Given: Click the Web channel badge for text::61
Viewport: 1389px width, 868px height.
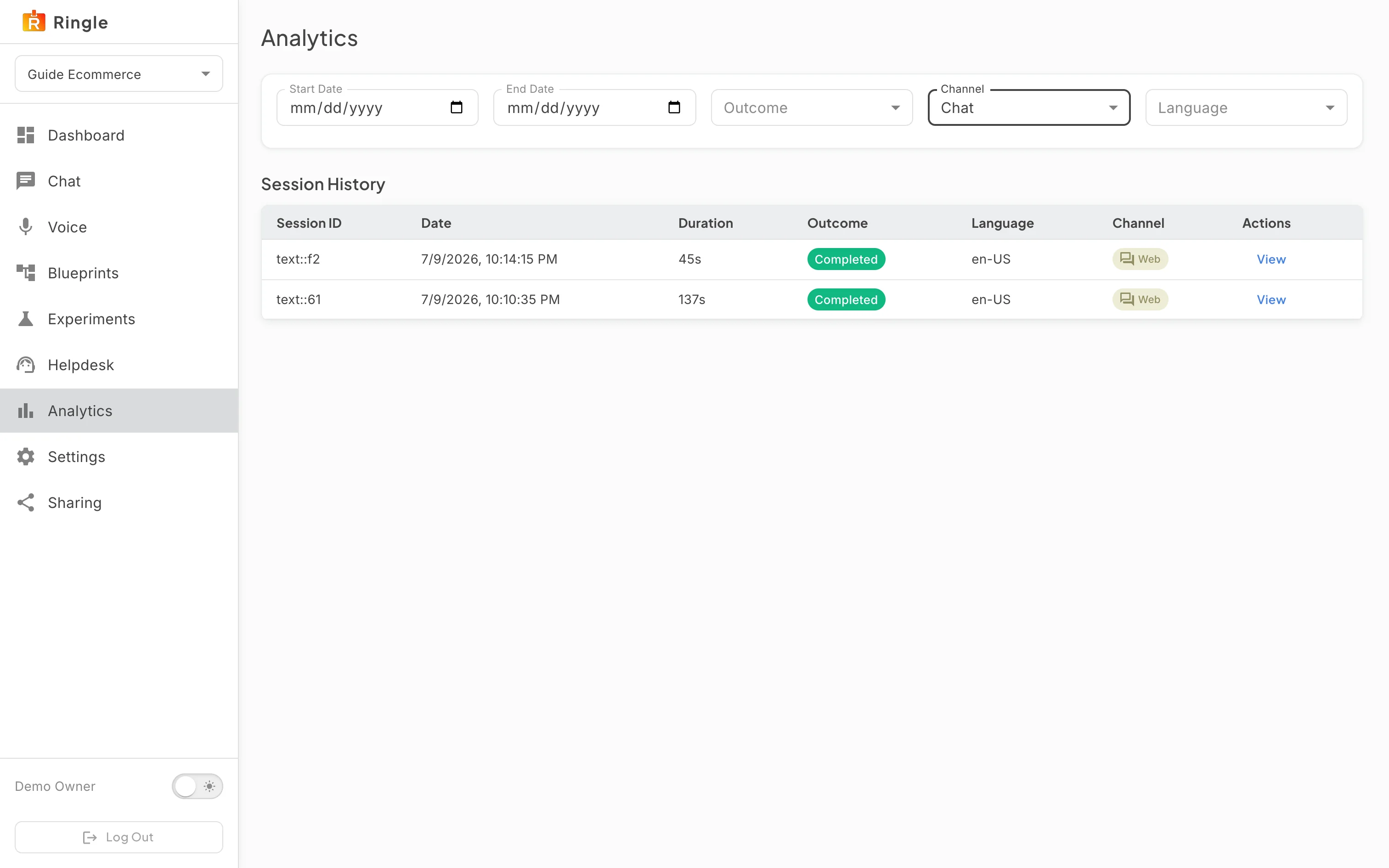Looking at the screenshot, I should [x=1140, y=299].
